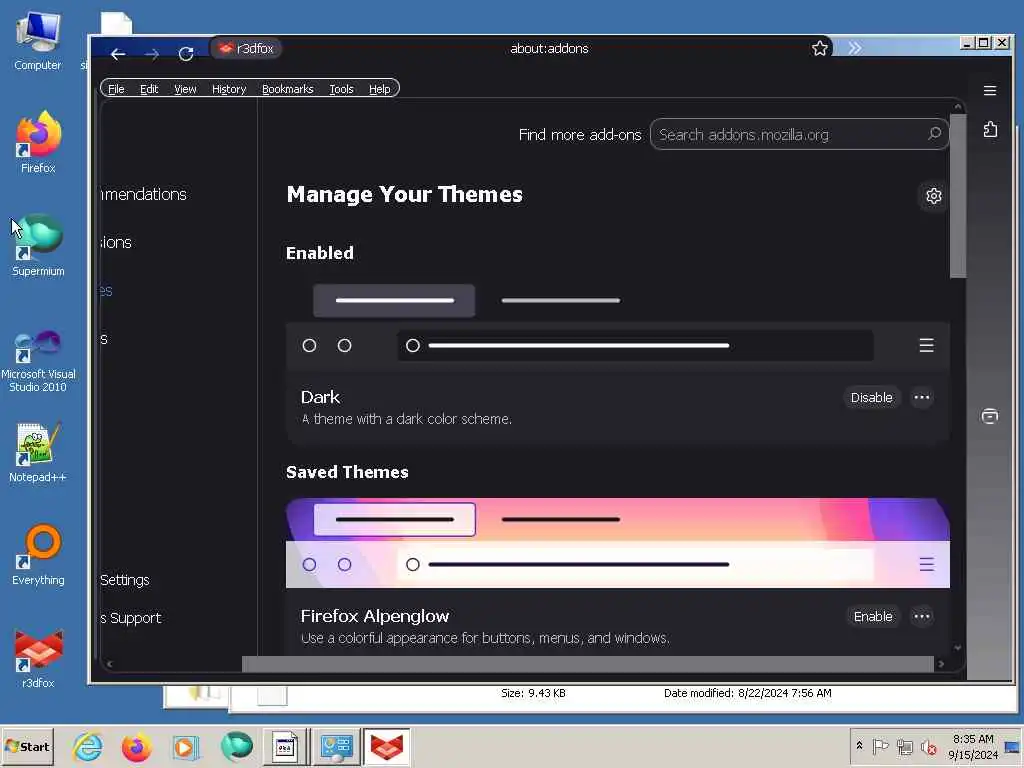Click the horizontal scrollbar at bottom
This screenshot has height=768, width=1024.
pyautogui.click(x=588, y=664)
